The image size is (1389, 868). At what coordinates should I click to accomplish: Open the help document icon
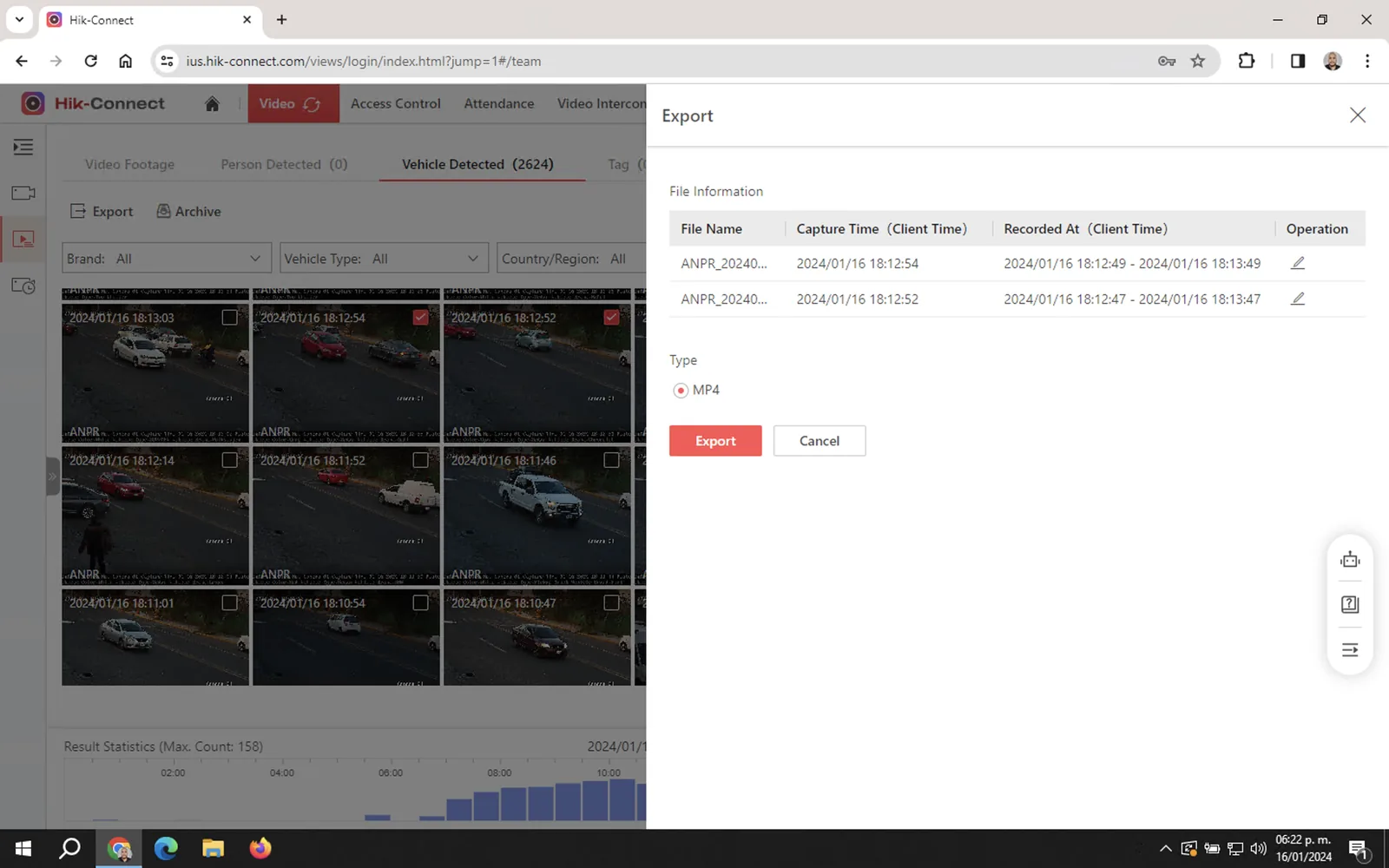coord(1350,604)
